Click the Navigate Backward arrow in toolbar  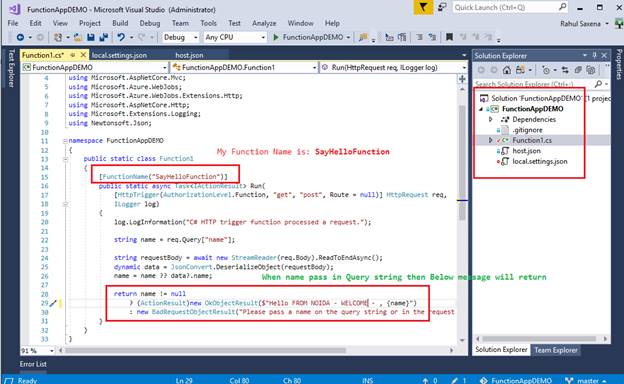click(x=20, y=37)
